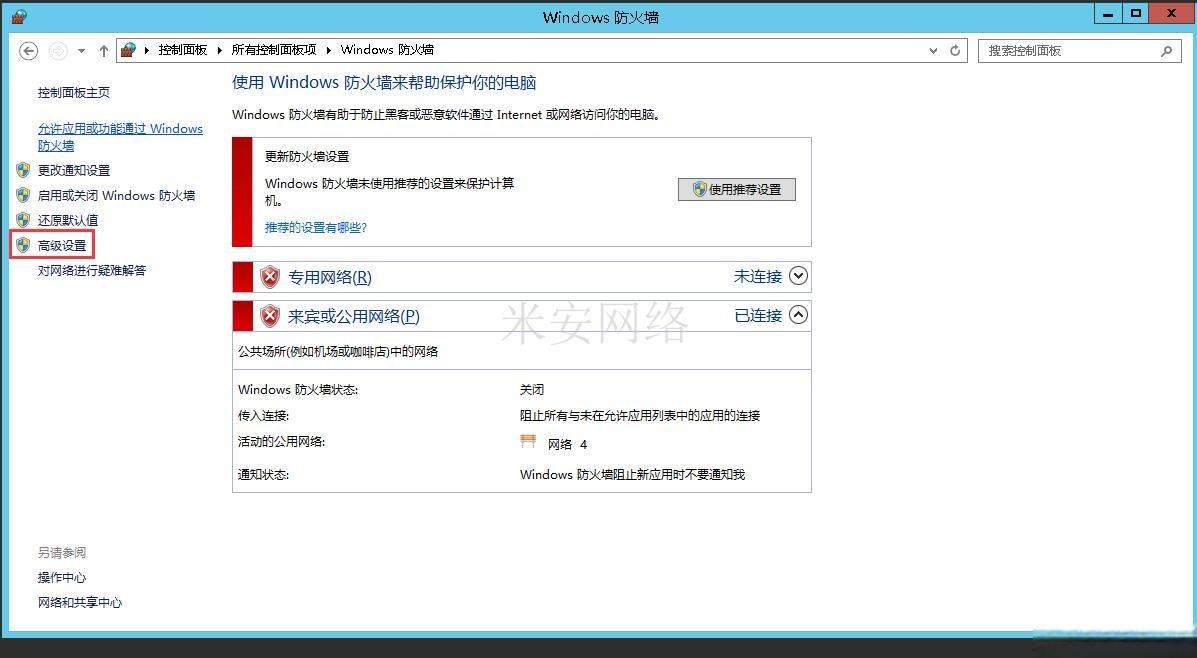The image size is (1197, 658).
Task: Click the 活动的公用网络: label
Action: click(282, 442)
